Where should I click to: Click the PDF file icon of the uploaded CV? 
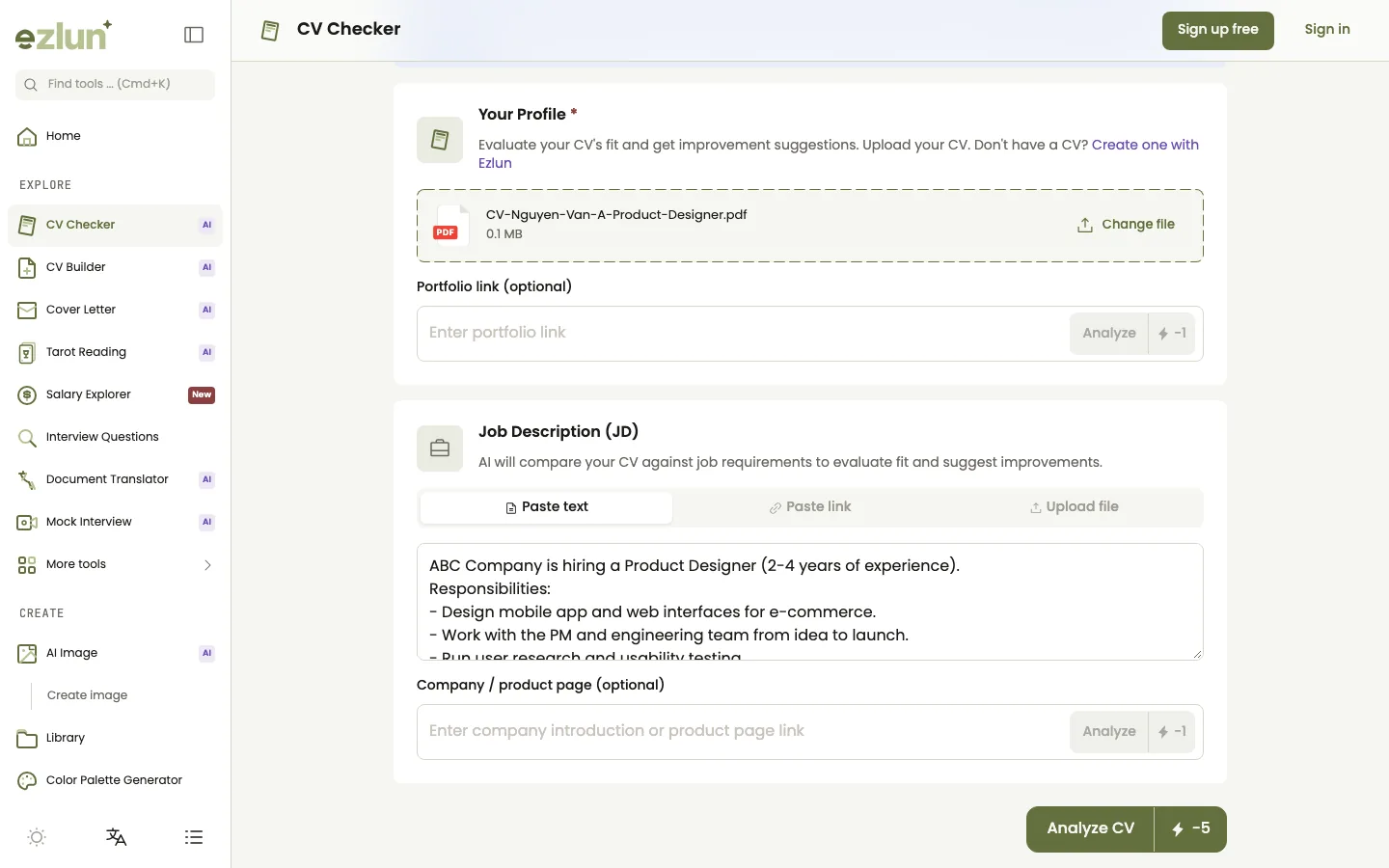(450, 225)
